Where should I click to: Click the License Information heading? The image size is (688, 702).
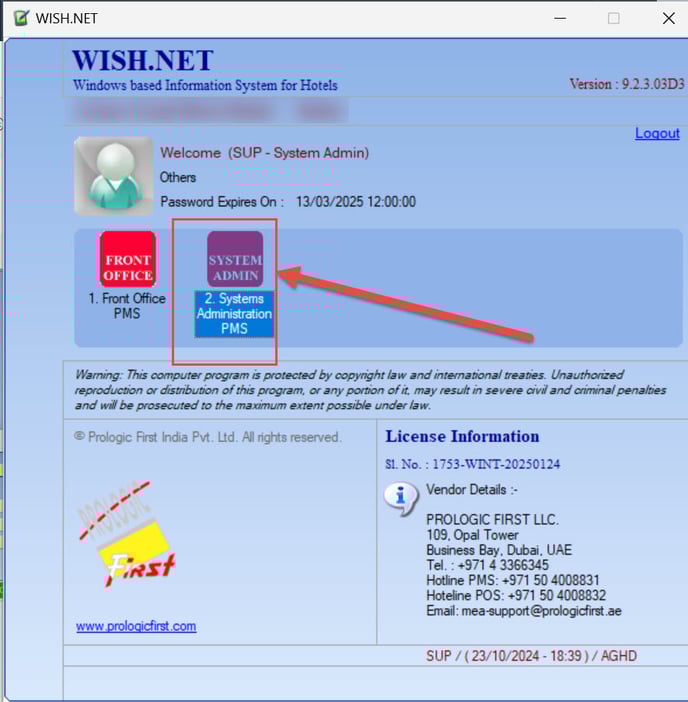pos(462,436)
